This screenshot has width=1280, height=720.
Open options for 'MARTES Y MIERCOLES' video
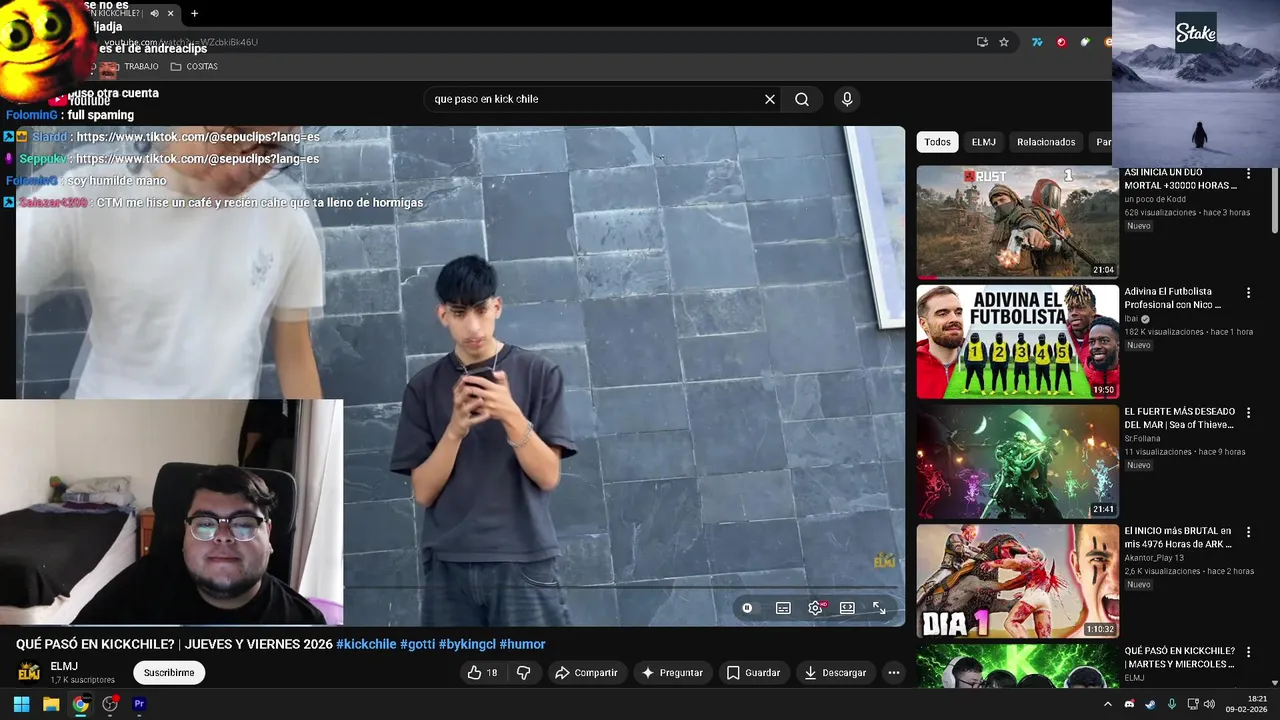pos(1248,652)
